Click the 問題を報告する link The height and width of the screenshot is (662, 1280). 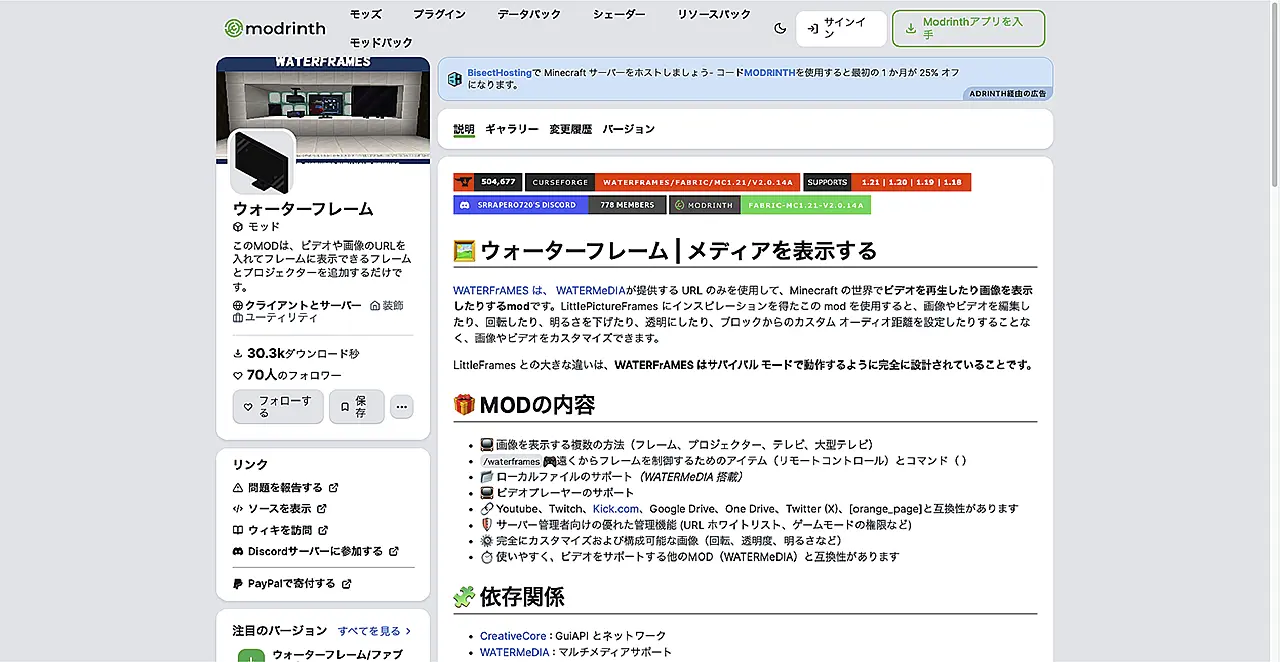285,488
